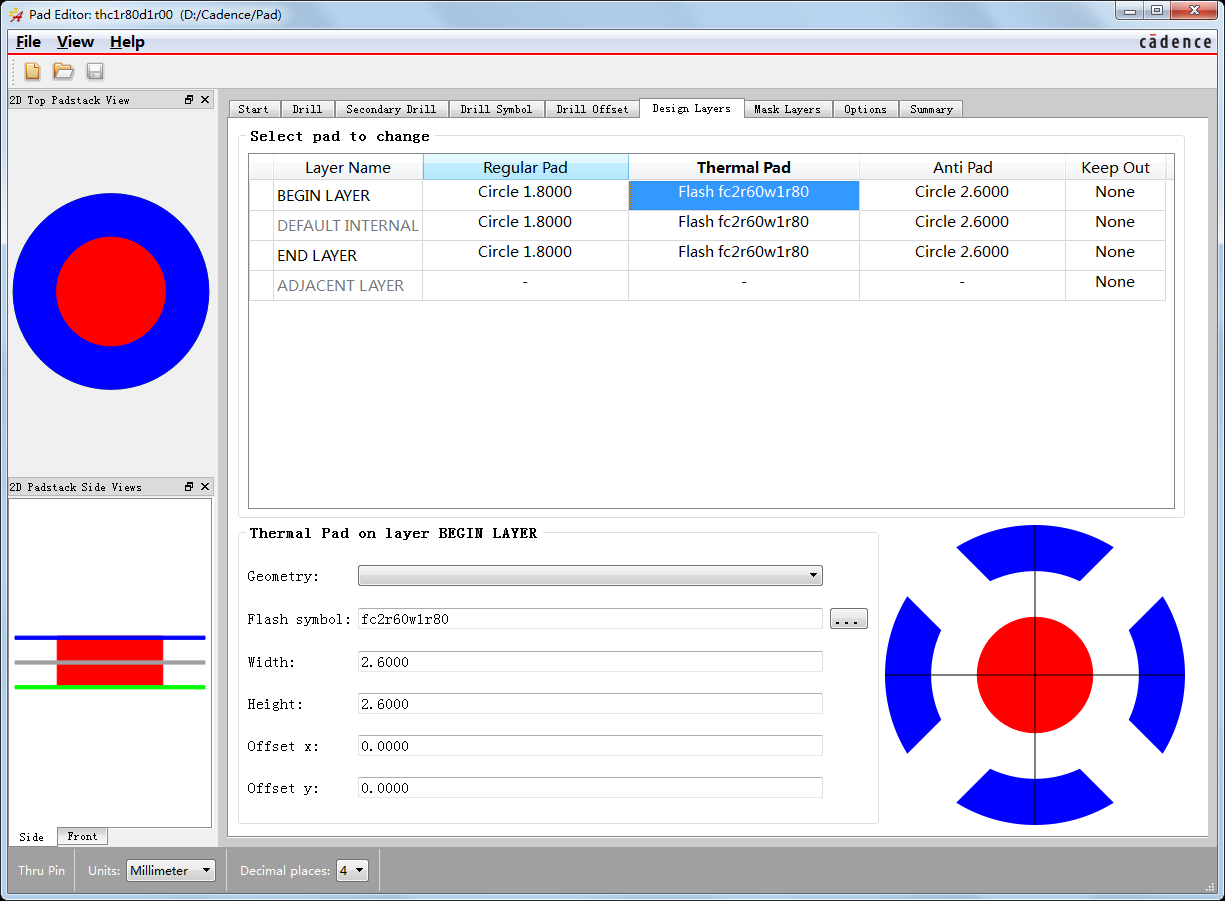Undock the 2D Top Padstack View panel
The image size is (1225, 901).
pyautogui.click(x=189, y=100)
